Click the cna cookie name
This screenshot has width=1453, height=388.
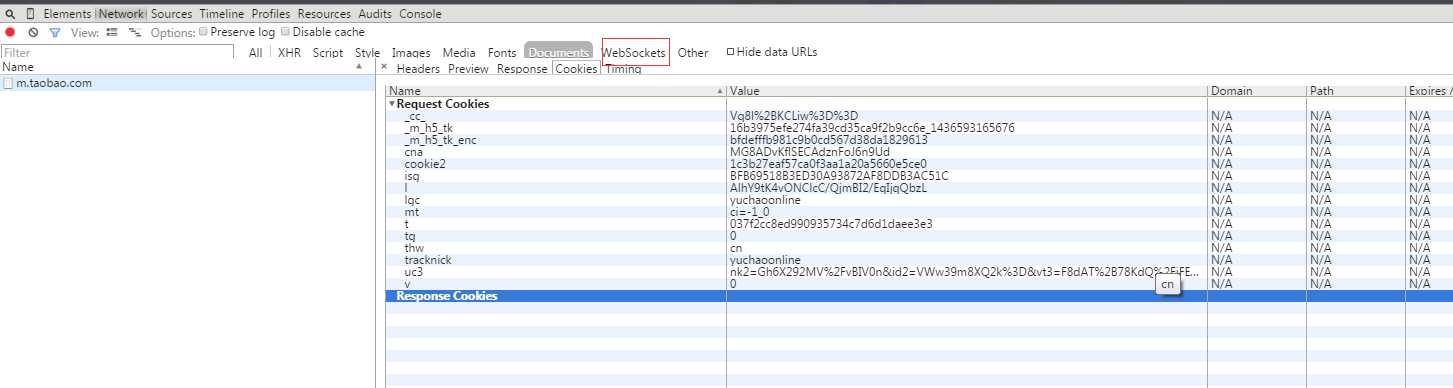click(x=414, y=152)
